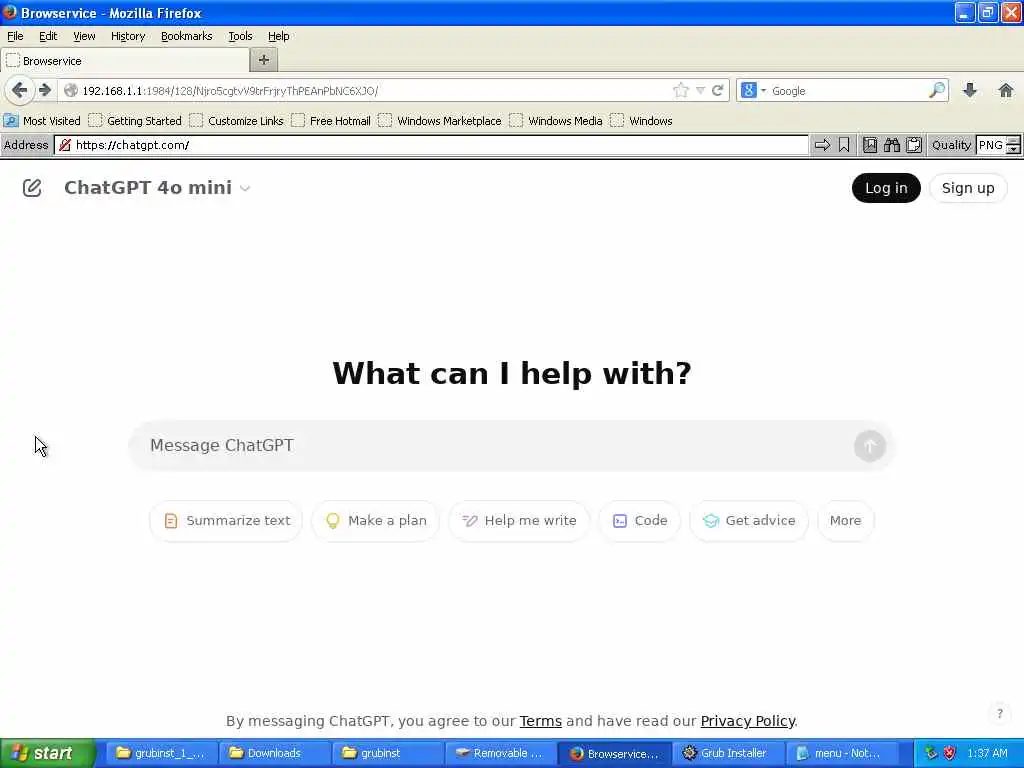Viewport: 1024px width, 768px height.
Task: Open the Help menu
Action: tap(279, 36)
